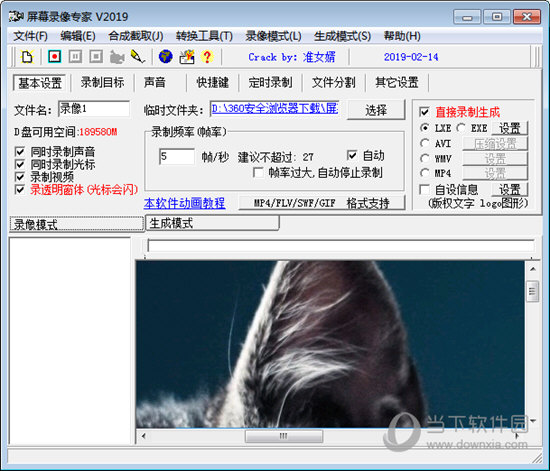Click the new file toolbar icon
This screenshot has height=471, width=550.
pos(27,57)
